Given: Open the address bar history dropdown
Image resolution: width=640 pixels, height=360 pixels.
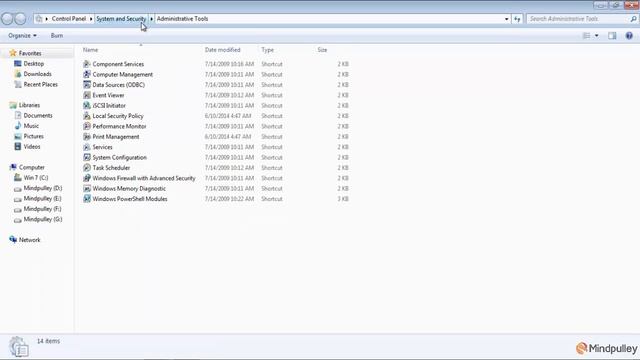Looking at the screenshot, I should coord(507,19).
